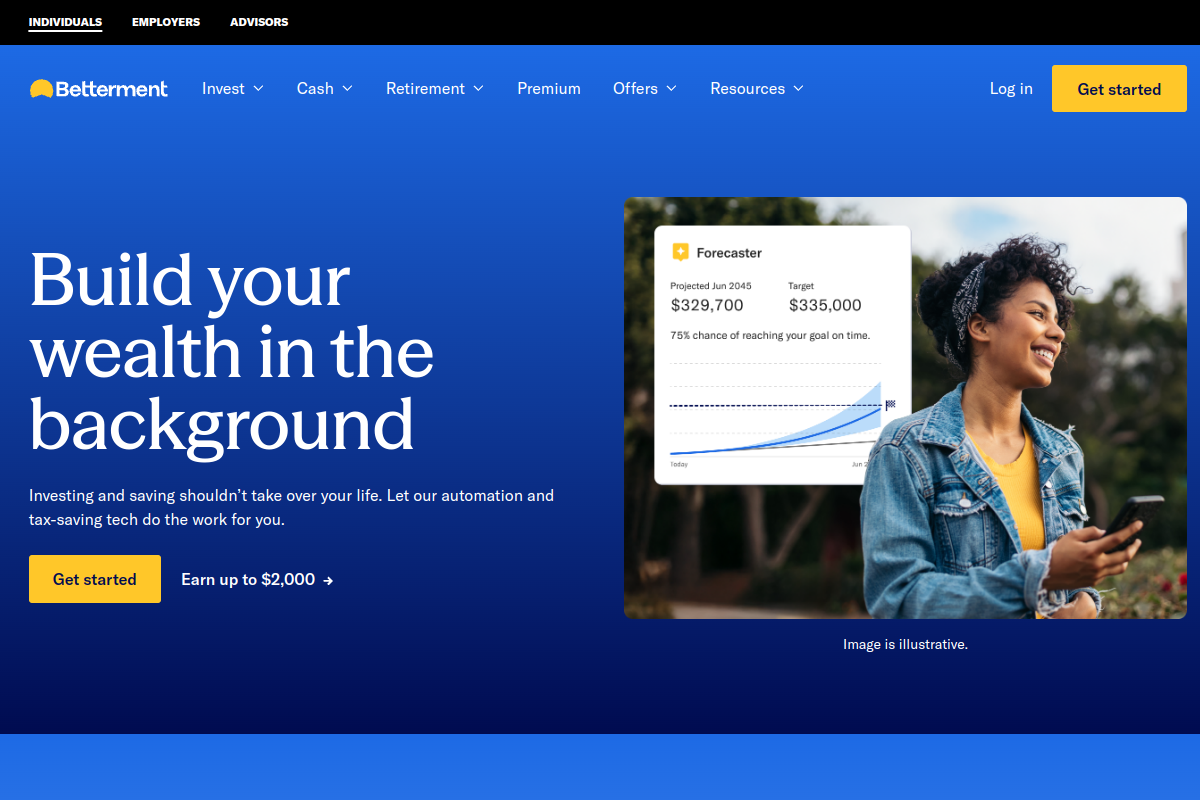
Task: Click the Build your wealth headline
Action: coord(232,351)
